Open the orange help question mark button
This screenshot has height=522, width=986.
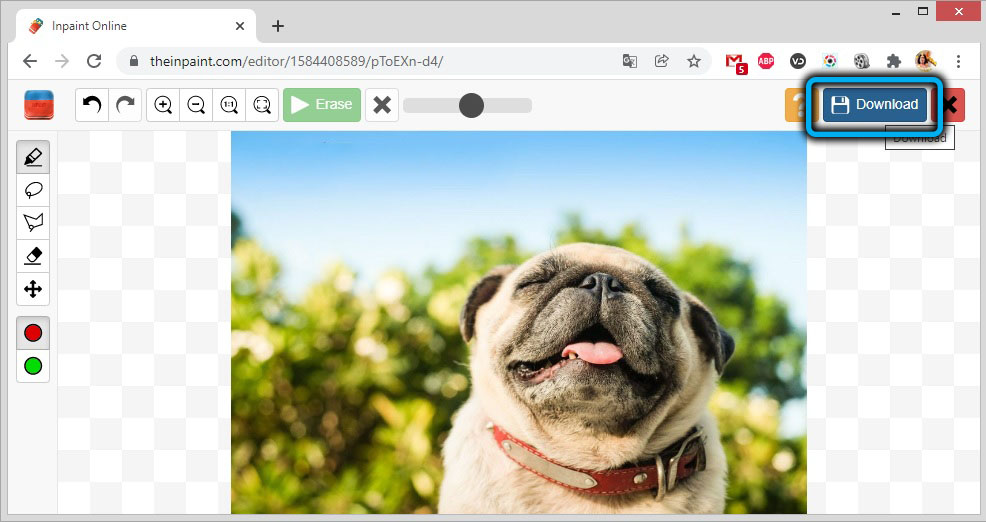point(795,104)
